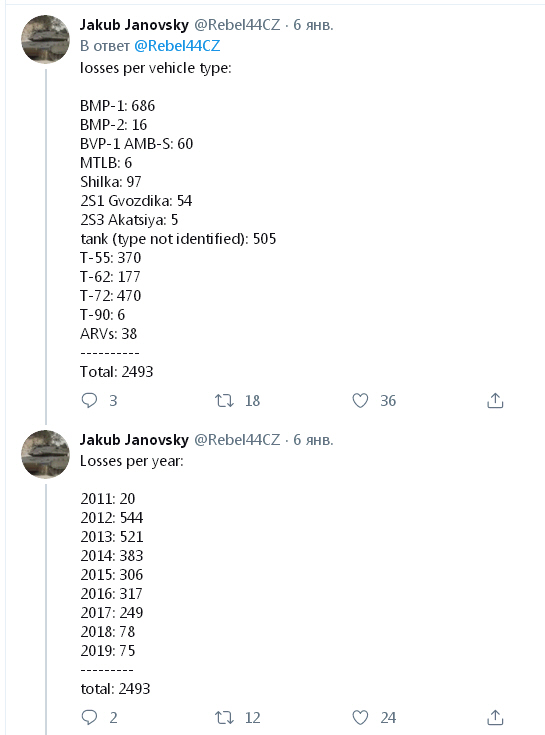This screenshot has height=735, width=545.
Task: Open Jakub Janovsky avatar on first tweet
Action: click(45, 39)
